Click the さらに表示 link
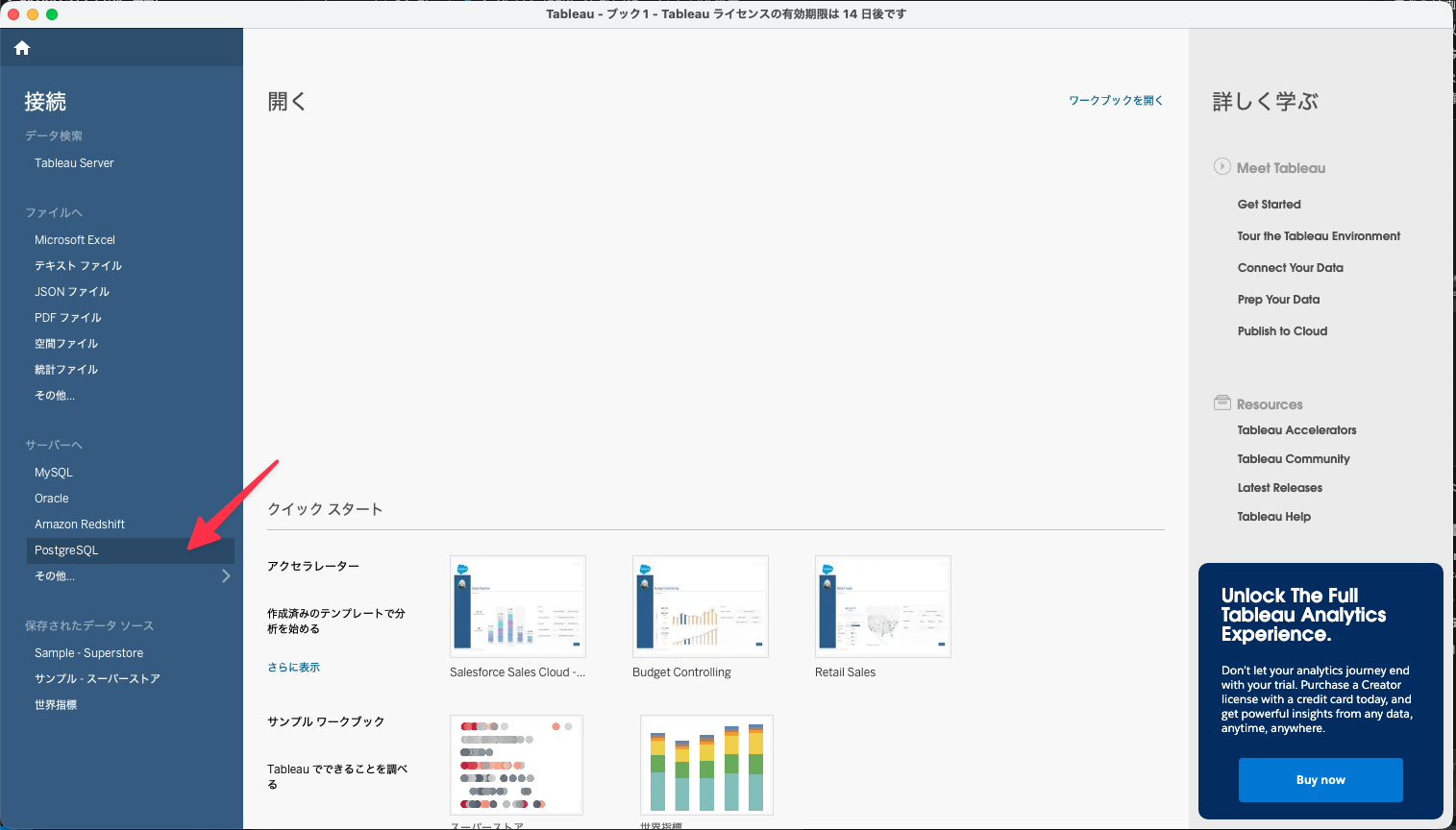Image resolution: width=1456 pixels, height=830 pixels. pyautogui.click(x=293, y=668)
